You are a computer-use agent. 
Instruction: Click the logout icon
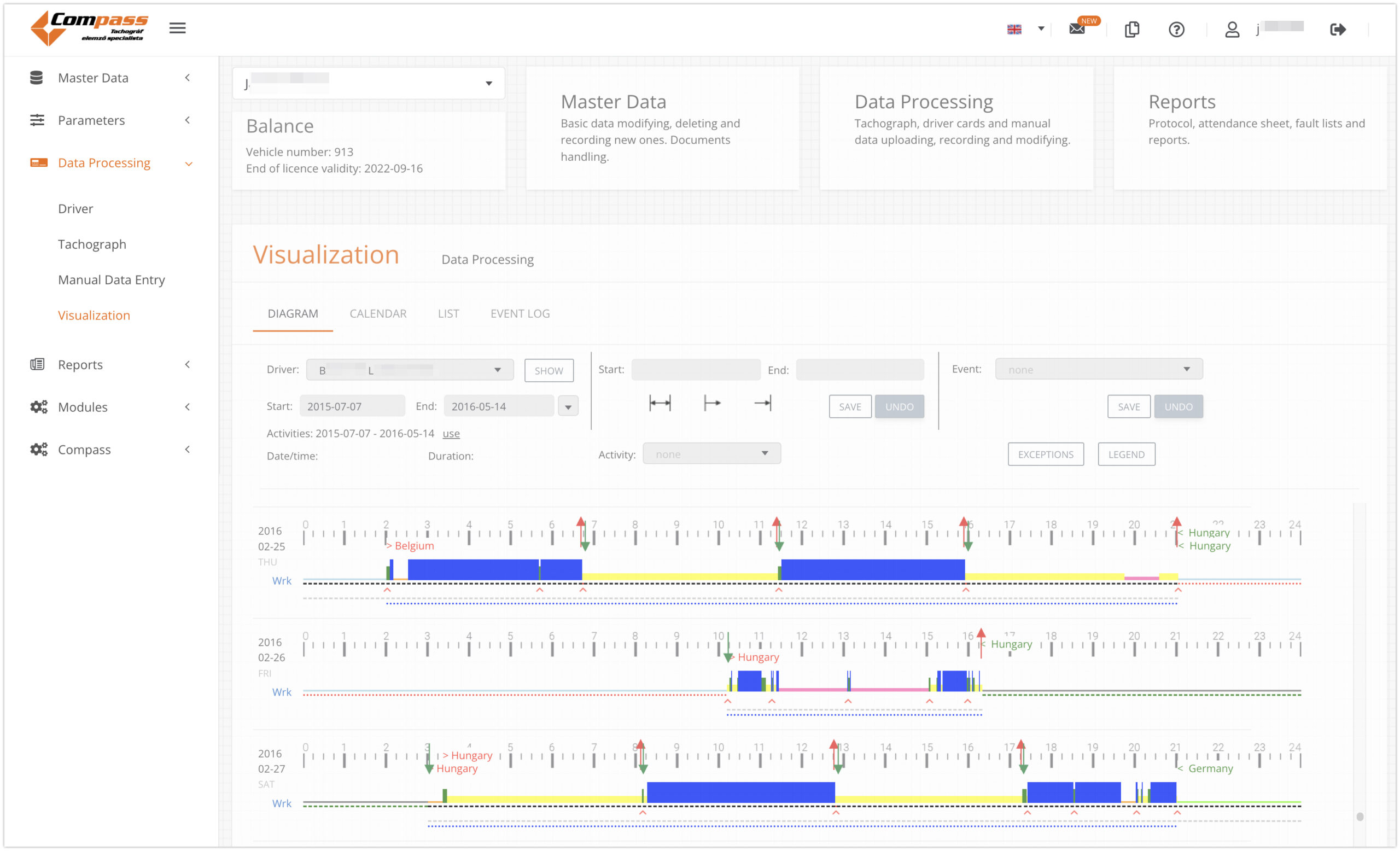coord(1338,29)
